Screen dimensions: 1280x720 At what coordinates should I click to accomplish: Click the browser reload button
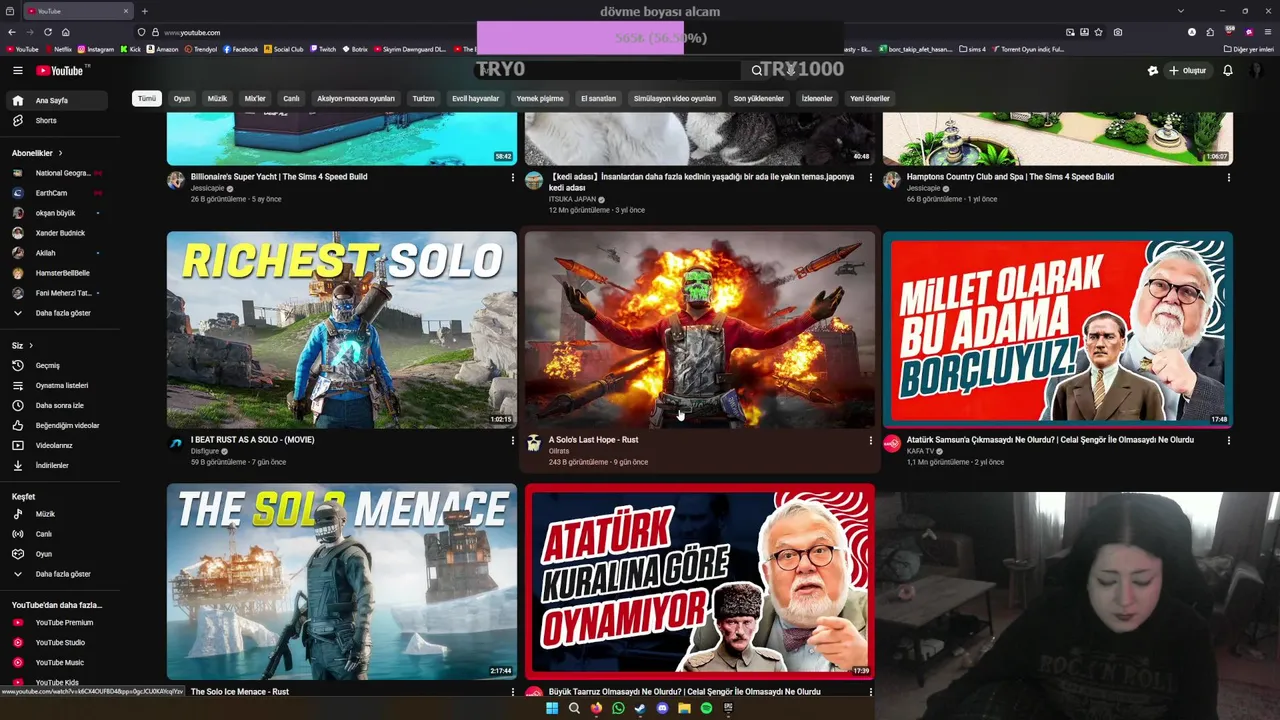click(x=47, y=32)
